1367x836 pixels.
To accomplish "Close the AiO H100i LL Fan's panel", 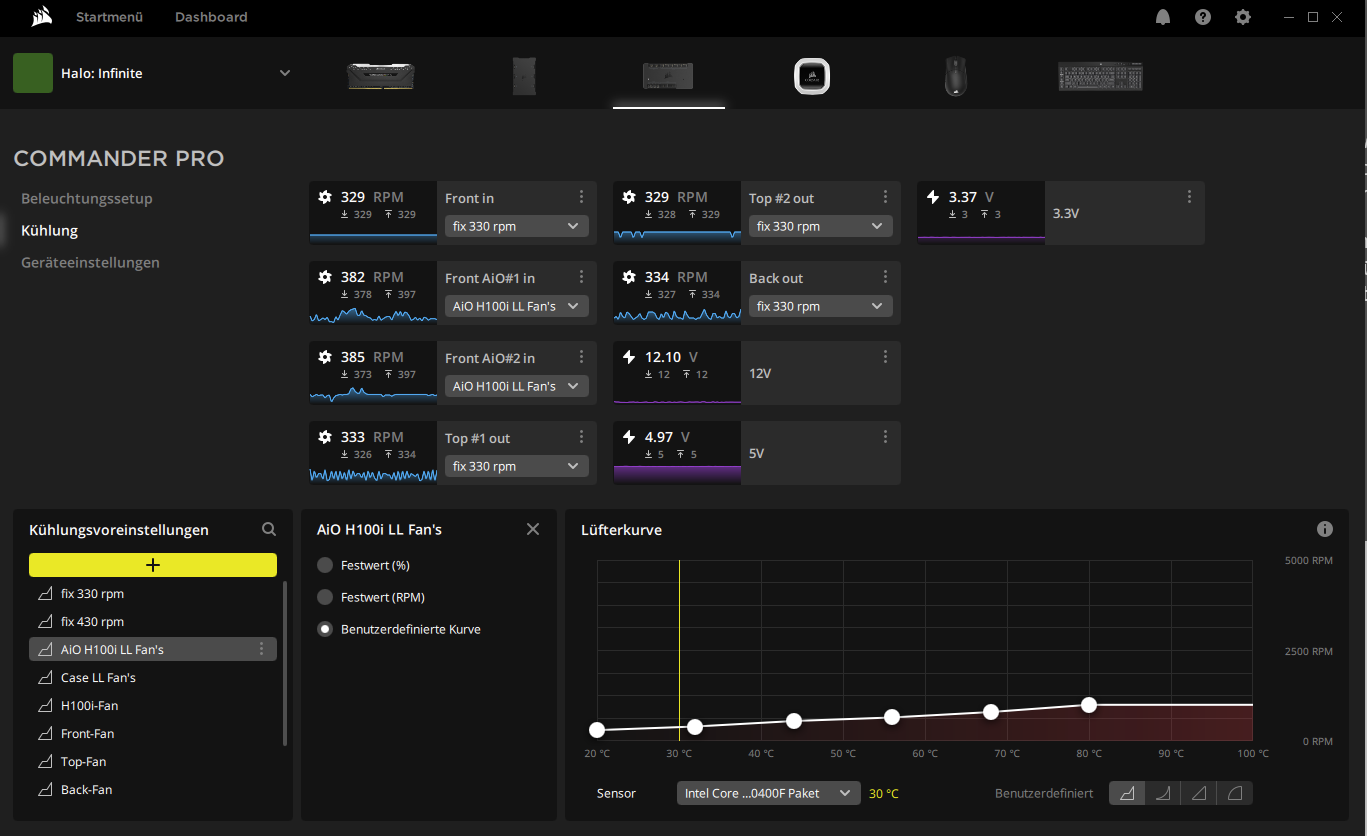I will [533, 529].
